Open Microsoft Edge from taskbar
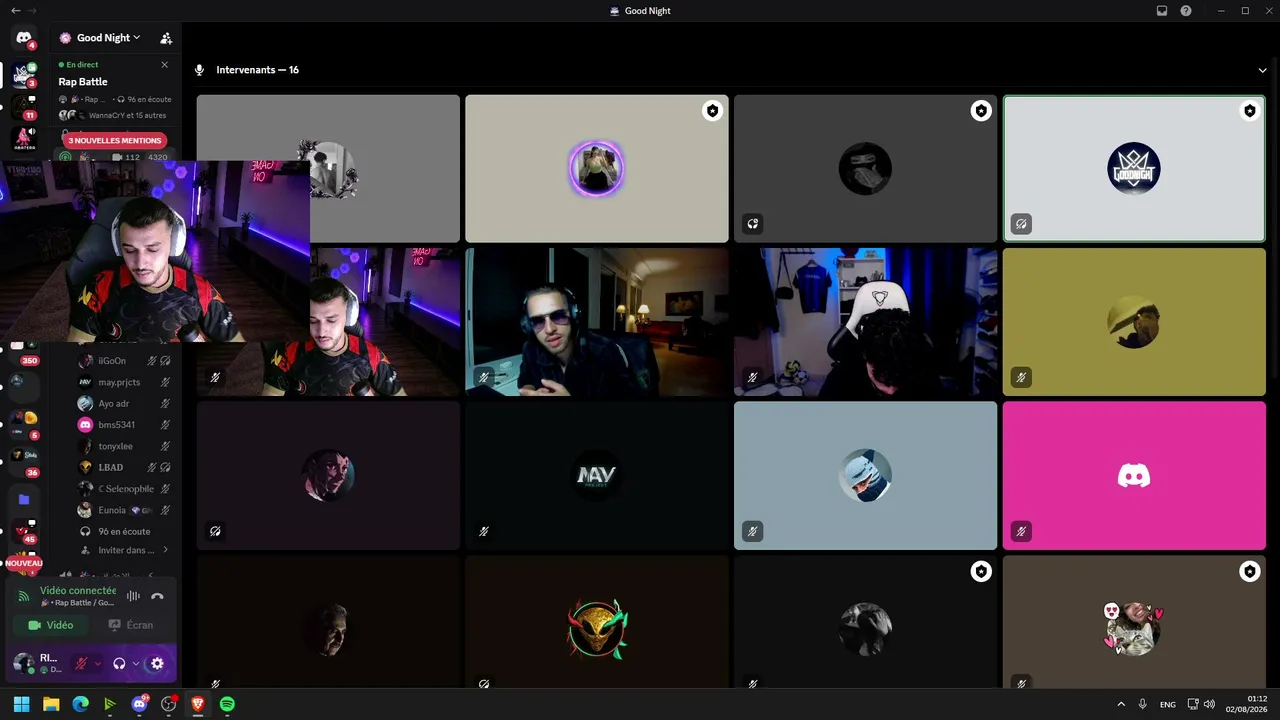Screen dimensions: 1280x720 click(80, 704)
